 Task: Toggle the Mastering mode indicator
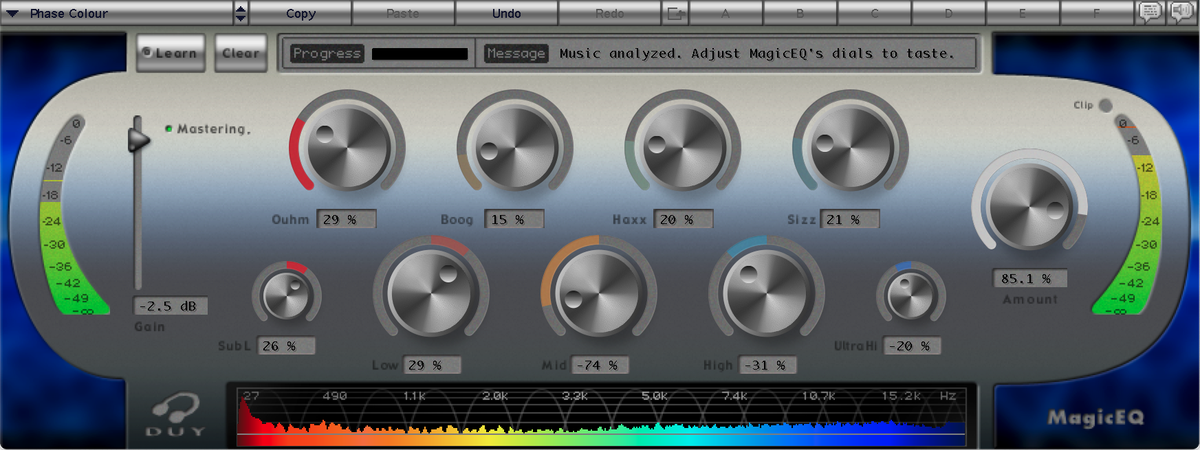click(169, 128)
